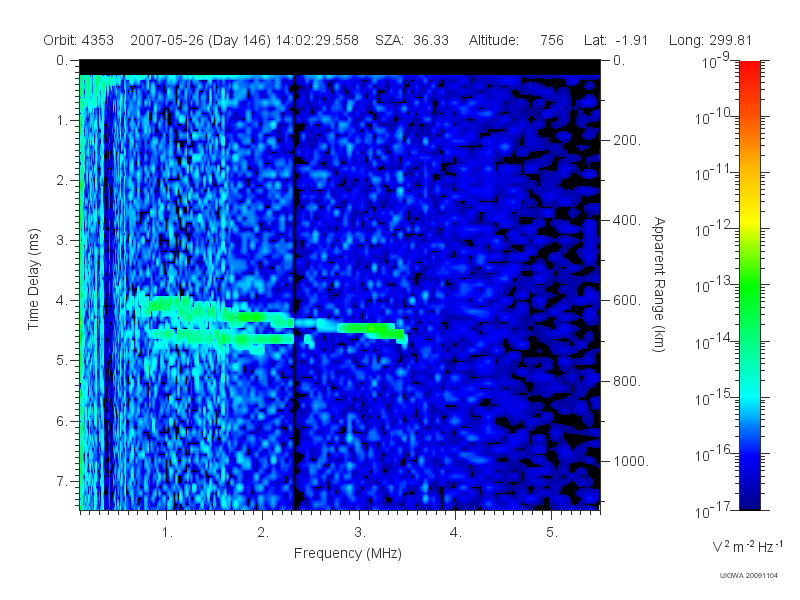Click the 4. tick label on Frequency axis

(x=456, y=533)
